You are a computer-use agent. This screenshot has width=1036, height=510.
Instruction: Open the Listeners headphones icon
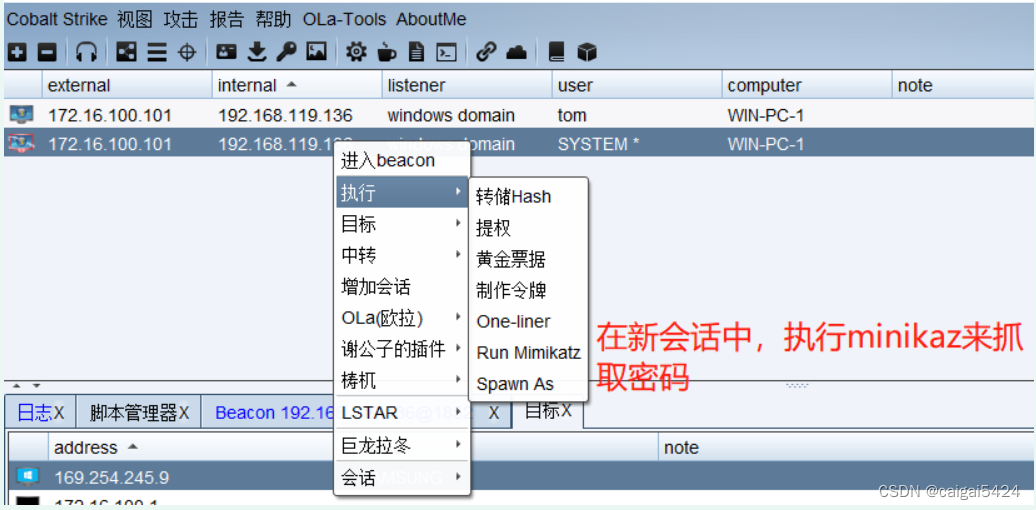pyautogui.click(x=87, y=52)
